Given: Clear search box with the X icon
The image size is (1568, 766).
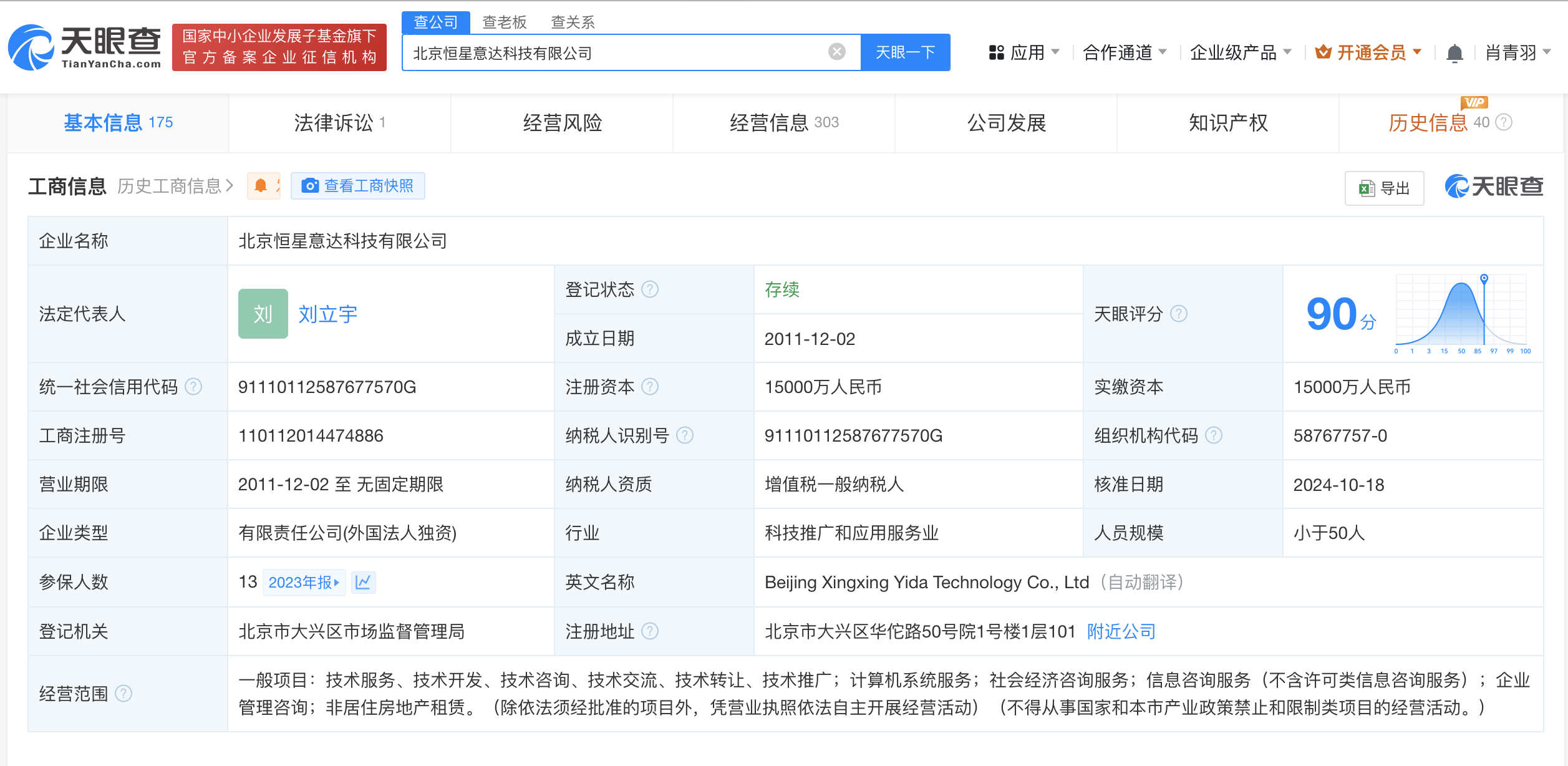Looking at the screenshot, I should click(x=836, y=52).
